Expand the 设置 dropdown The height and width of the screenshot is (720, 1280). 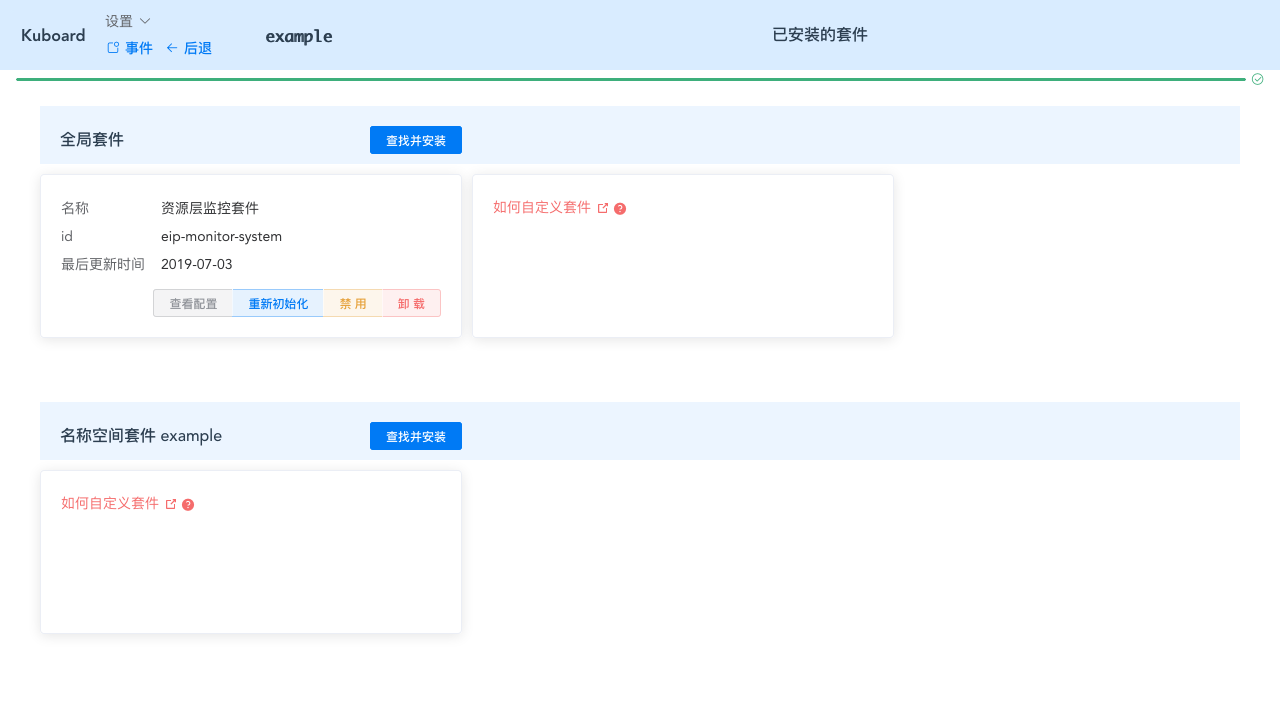[x=127, y=20]
